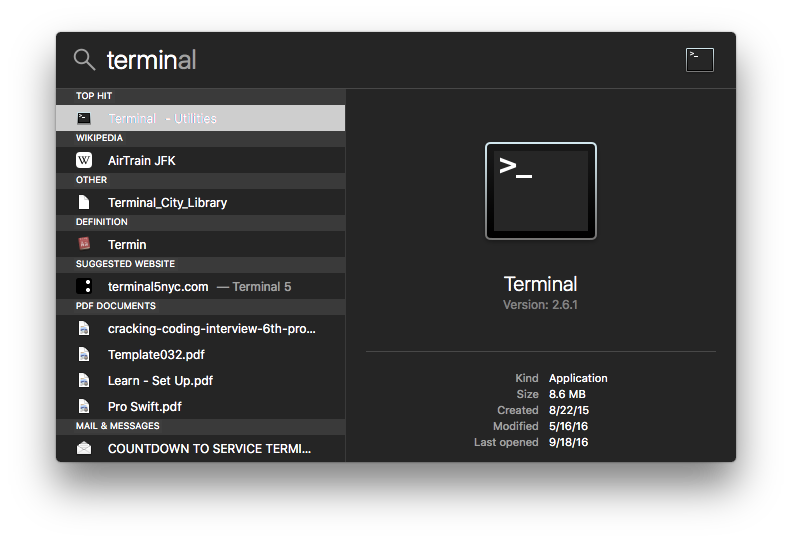Open COUNTDOWN TO SERVICE TERMI... mail result

(x=201, y=448)
